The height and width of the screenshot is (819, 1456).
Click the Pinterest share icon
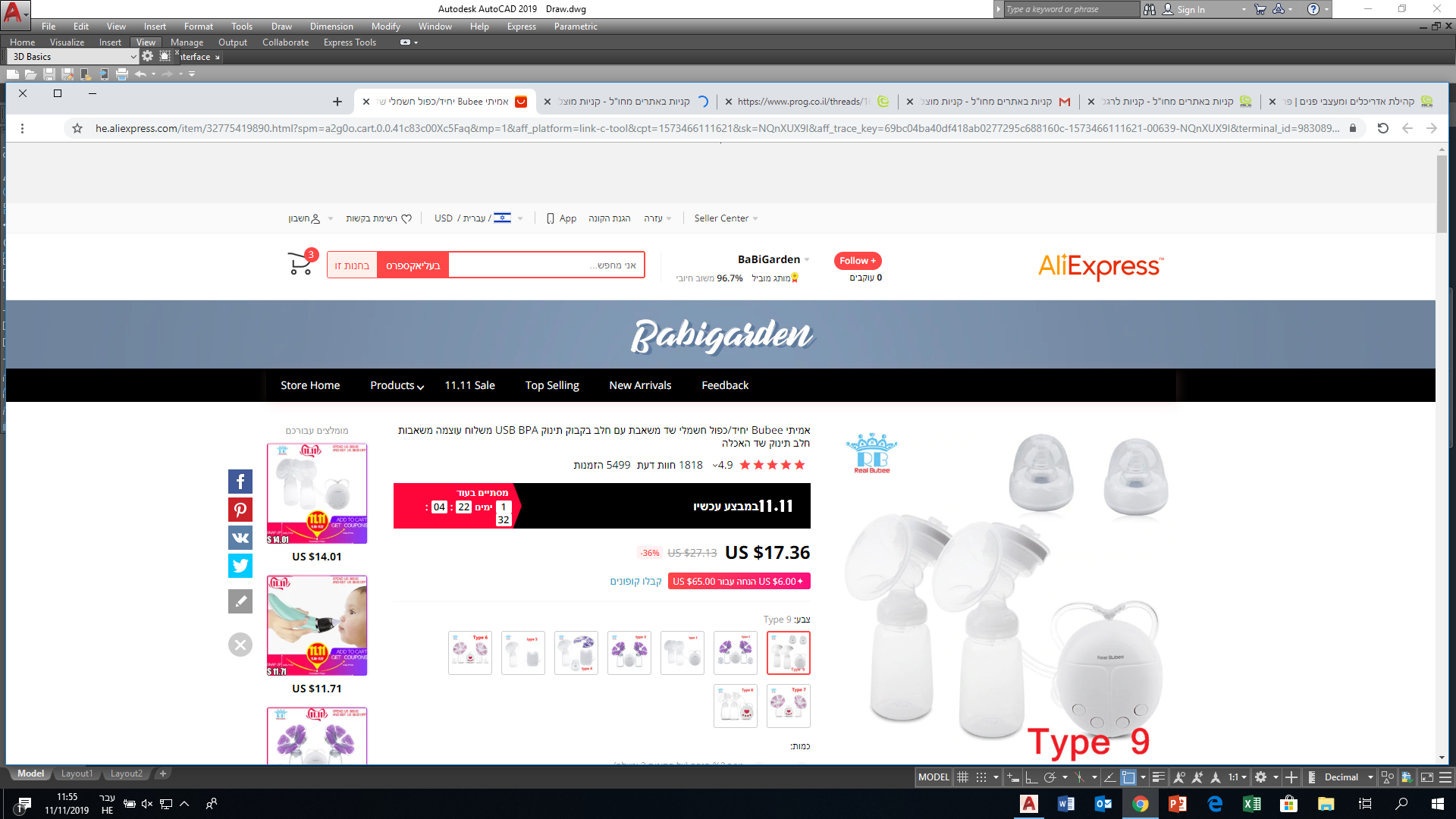point(240,510)
